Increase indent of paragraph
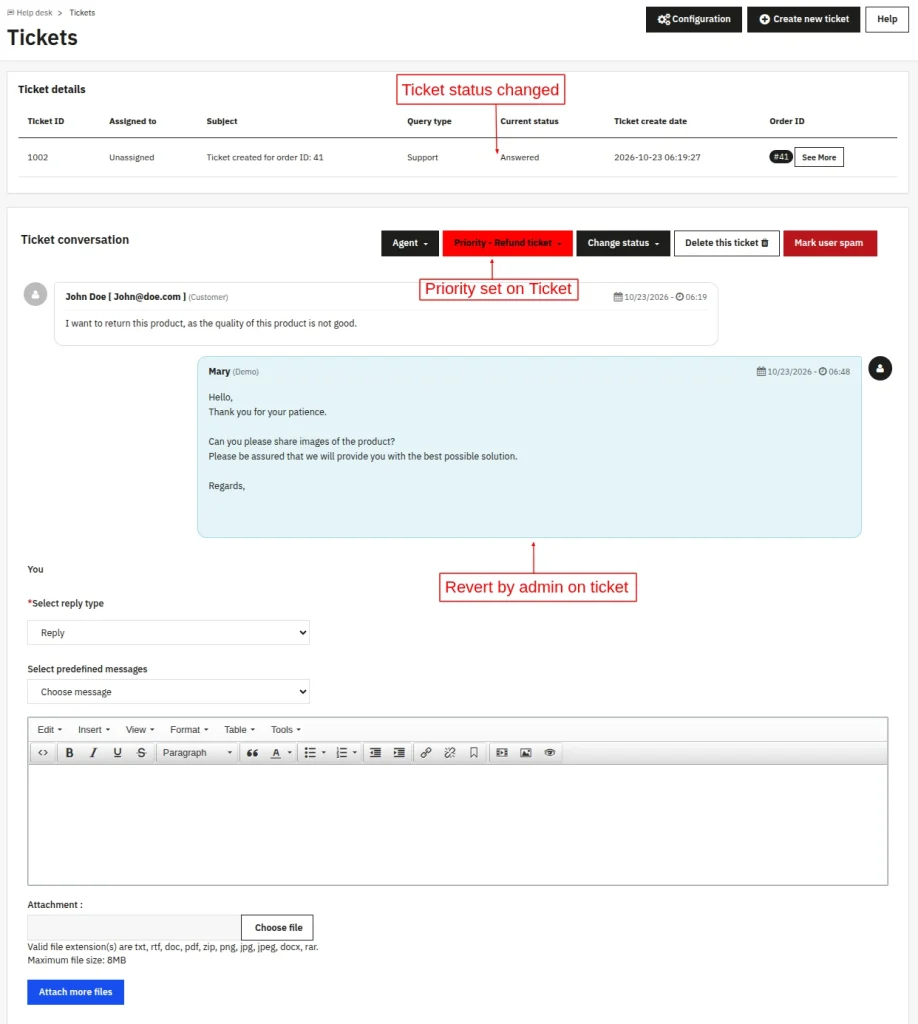 399,752
